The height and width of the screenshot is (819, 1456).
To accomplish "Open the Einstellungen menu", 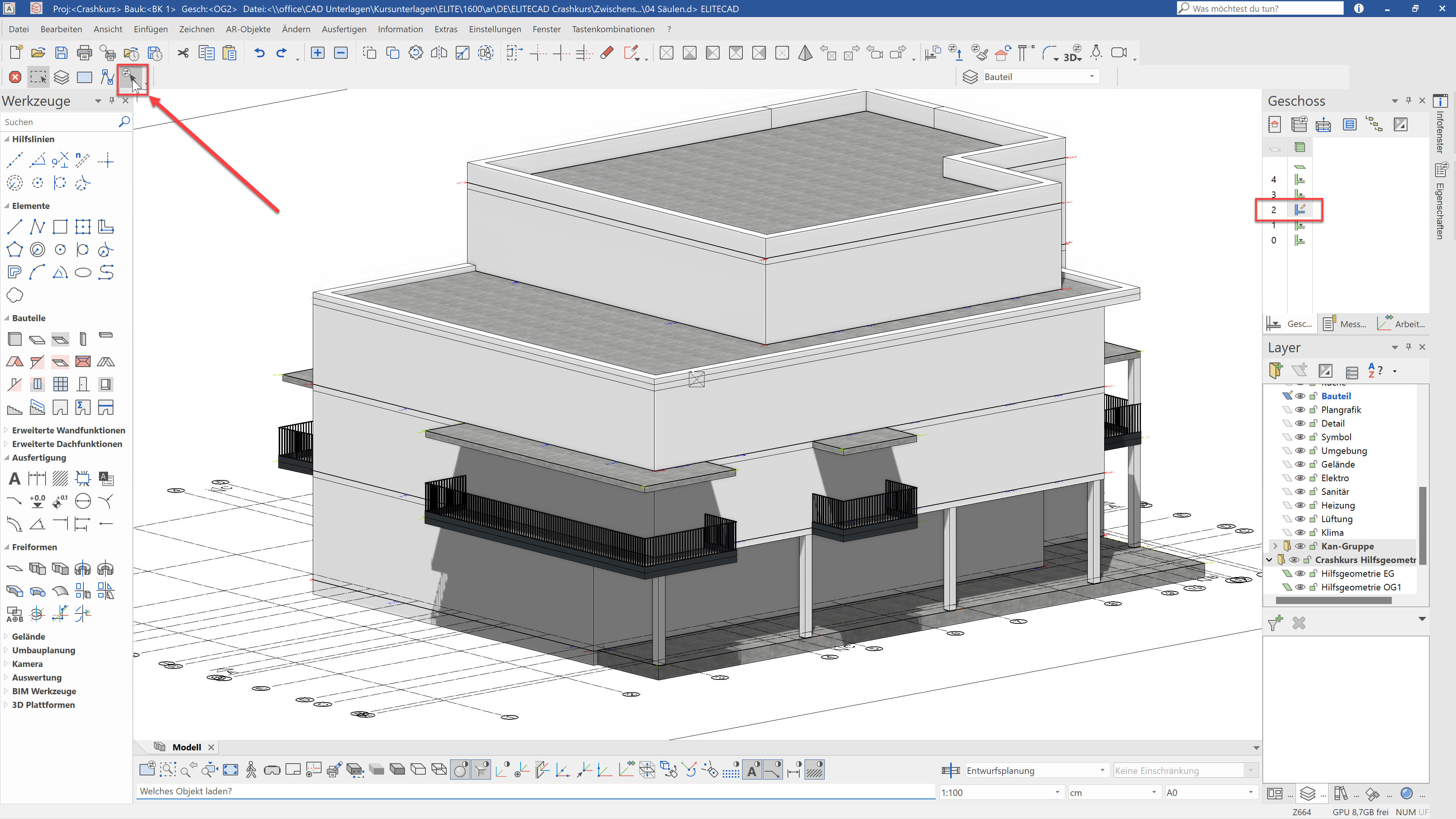I will click(494, 29).
